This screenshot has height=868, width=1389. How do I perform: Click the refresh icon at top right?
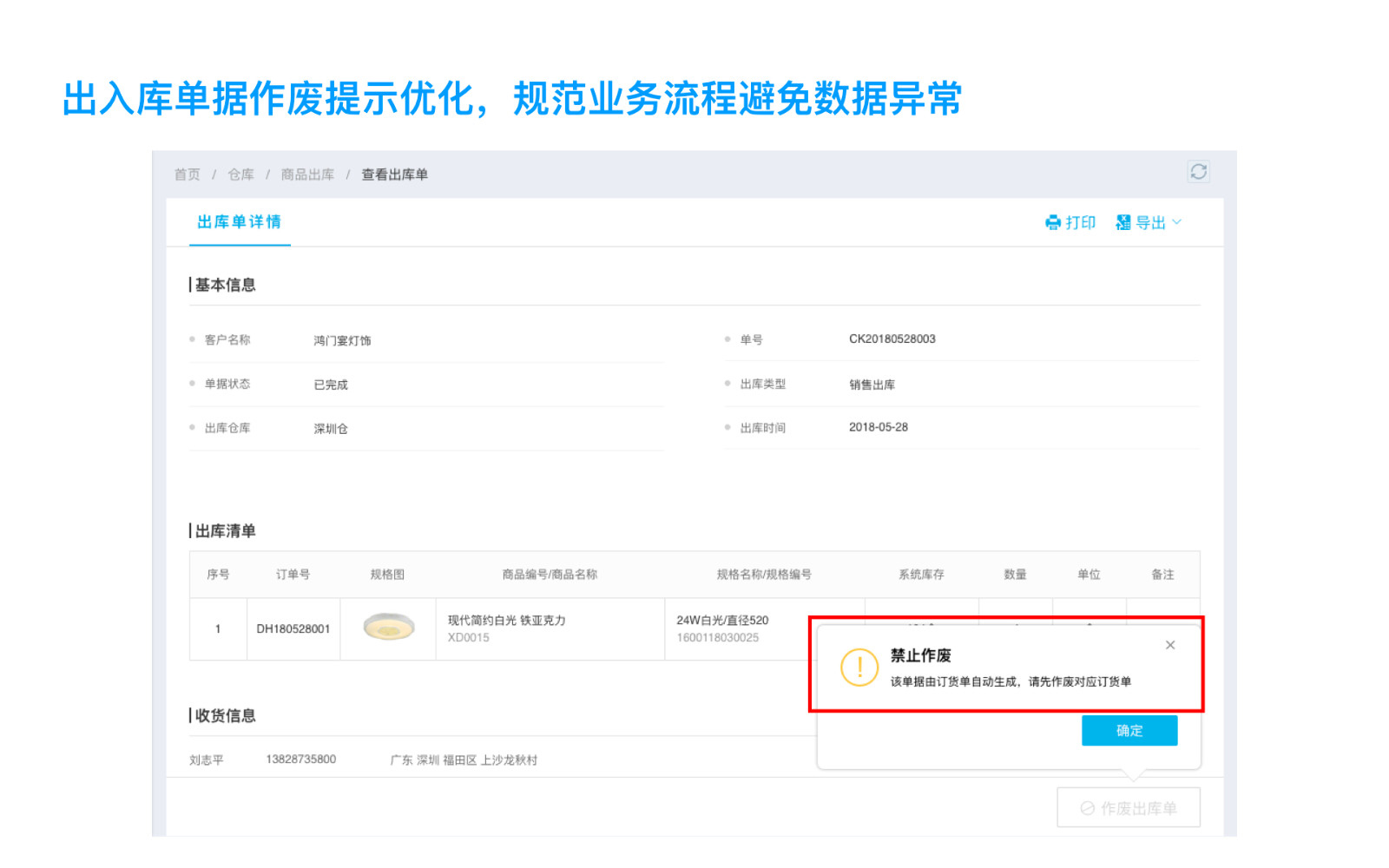click(1198, 172)
